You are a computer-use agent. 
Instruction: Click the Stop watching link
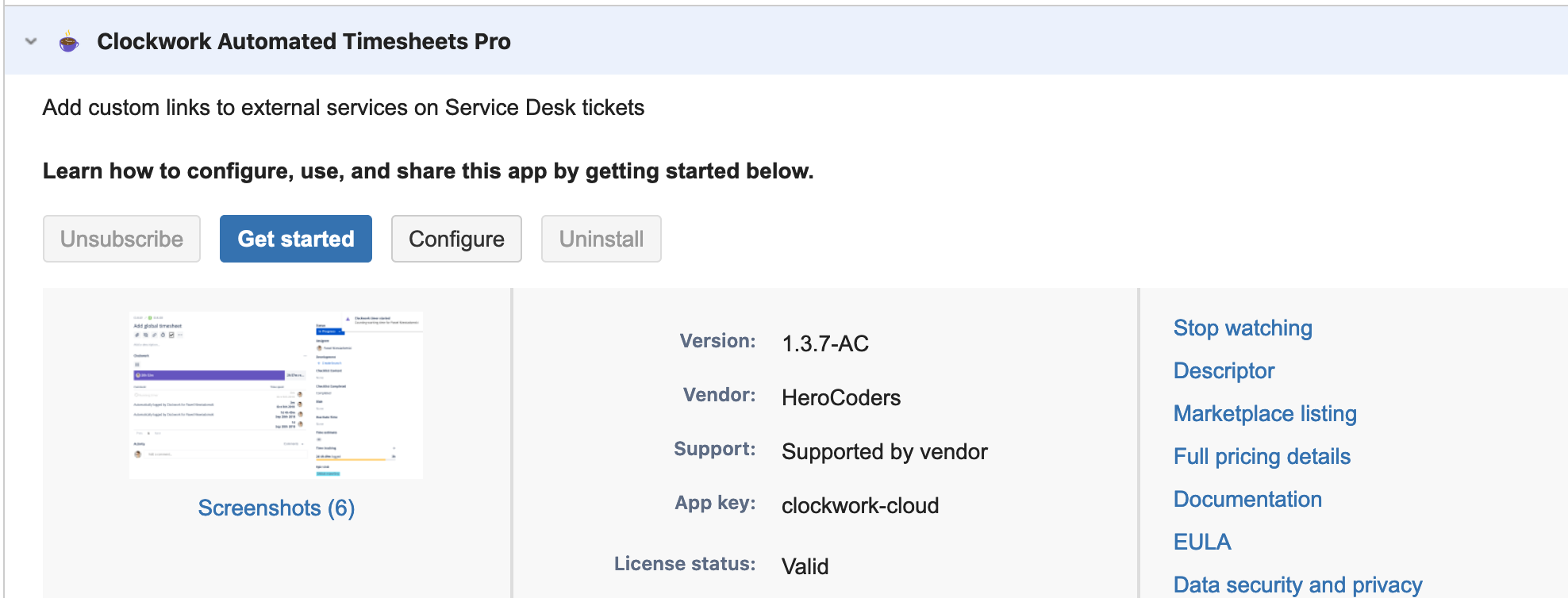point(1242,328)
